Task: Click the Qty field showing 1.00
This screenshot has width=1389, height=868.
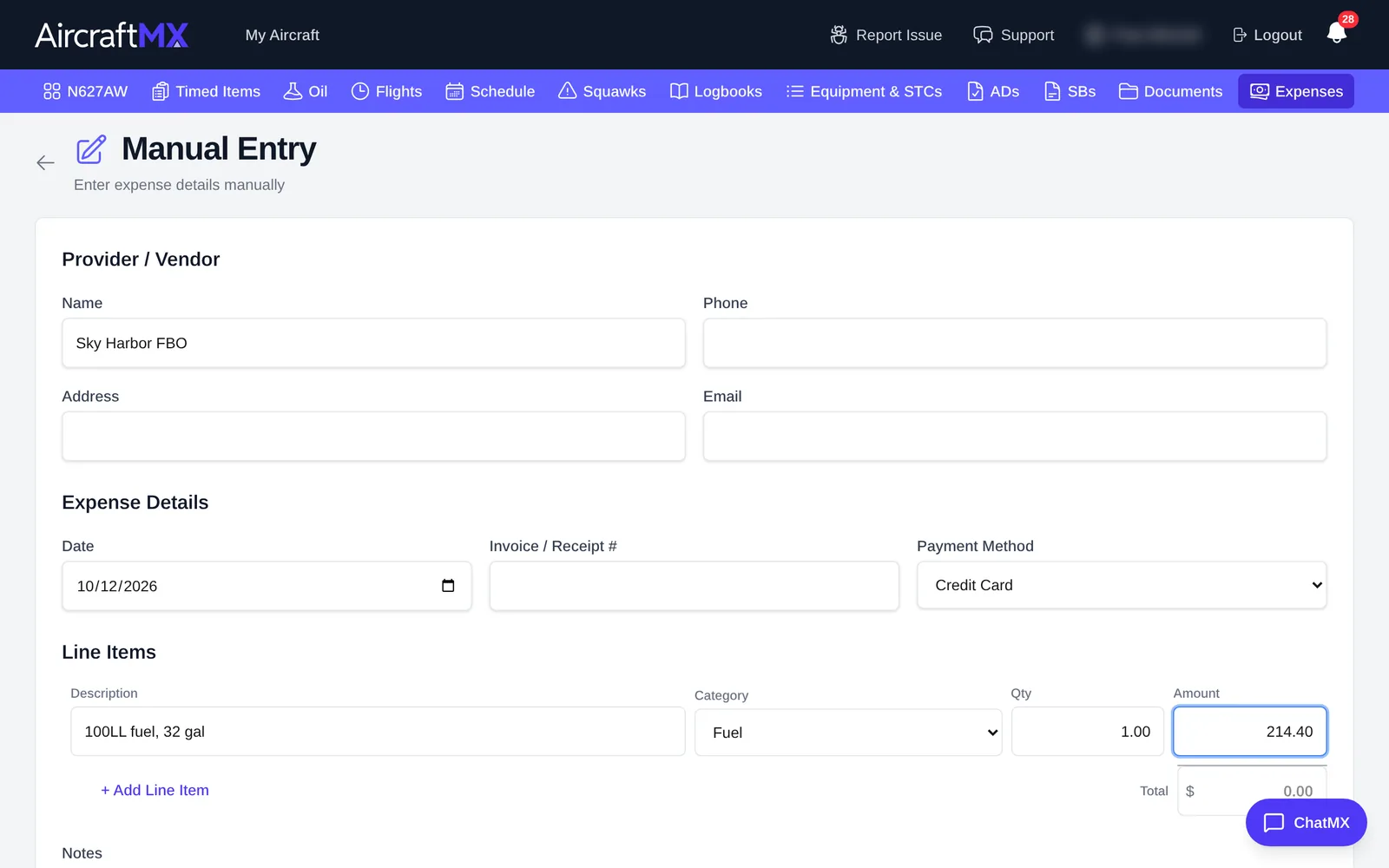Action: click(1087, 732)
